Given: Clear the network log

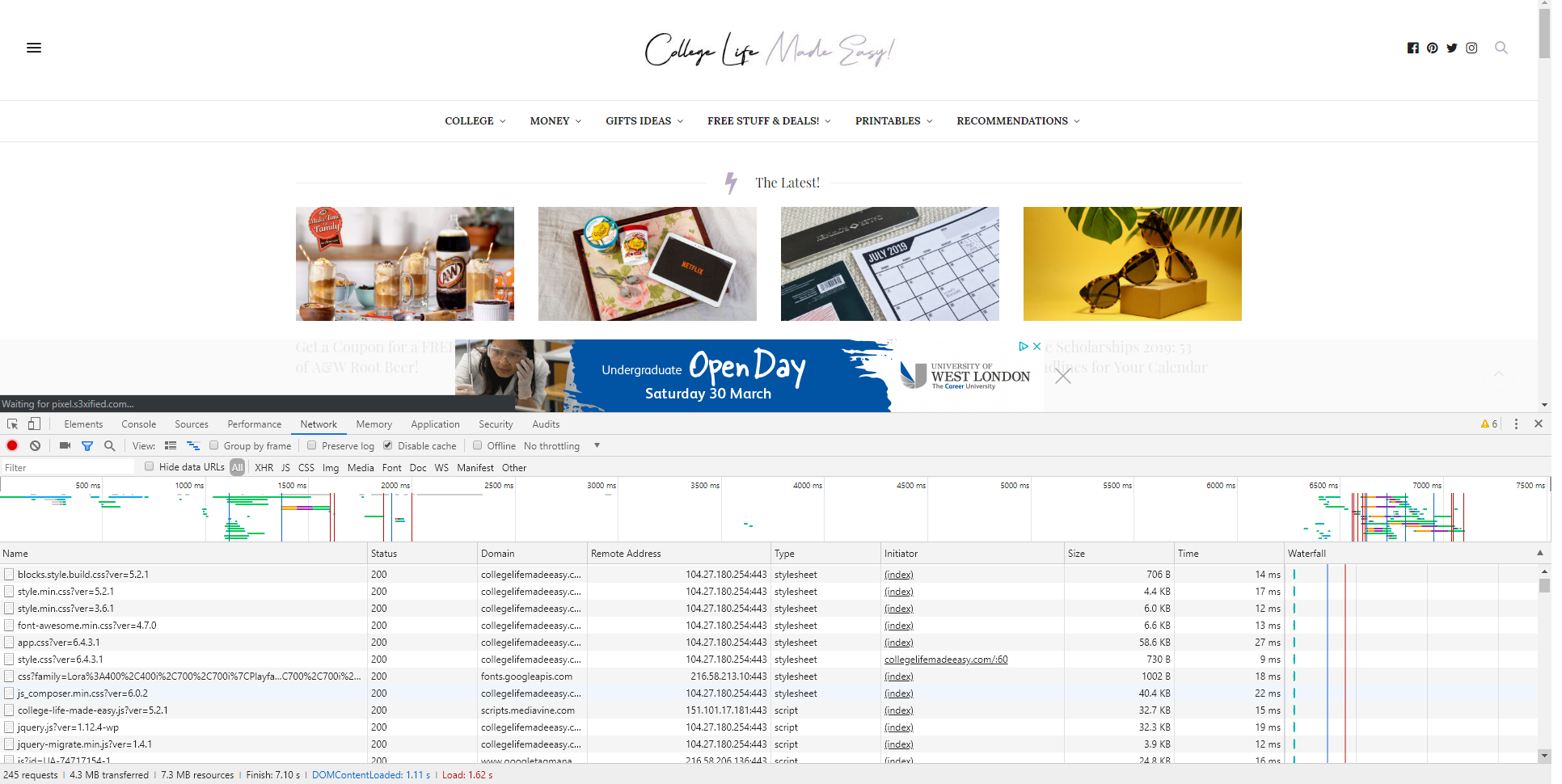Looking at the screenshot, I should pyautogui.click(x=35, y=445).
